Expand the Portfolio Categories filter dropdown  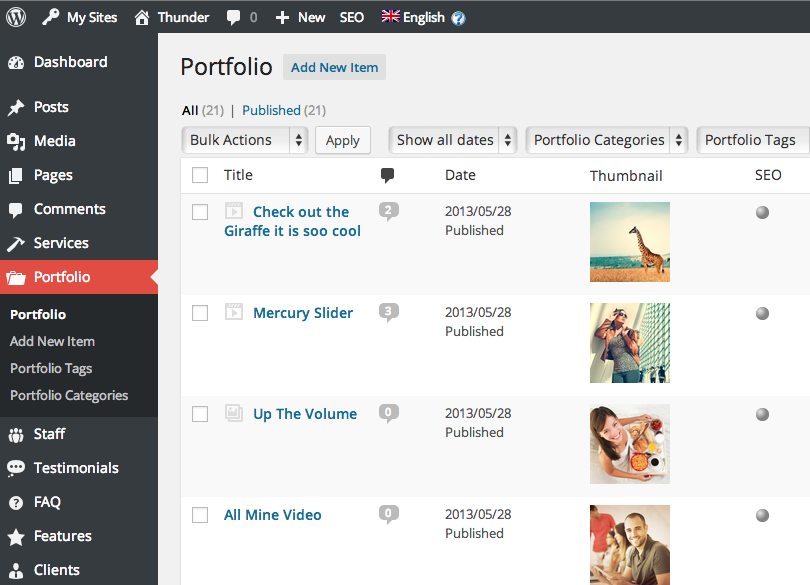[x=606, y=140]
